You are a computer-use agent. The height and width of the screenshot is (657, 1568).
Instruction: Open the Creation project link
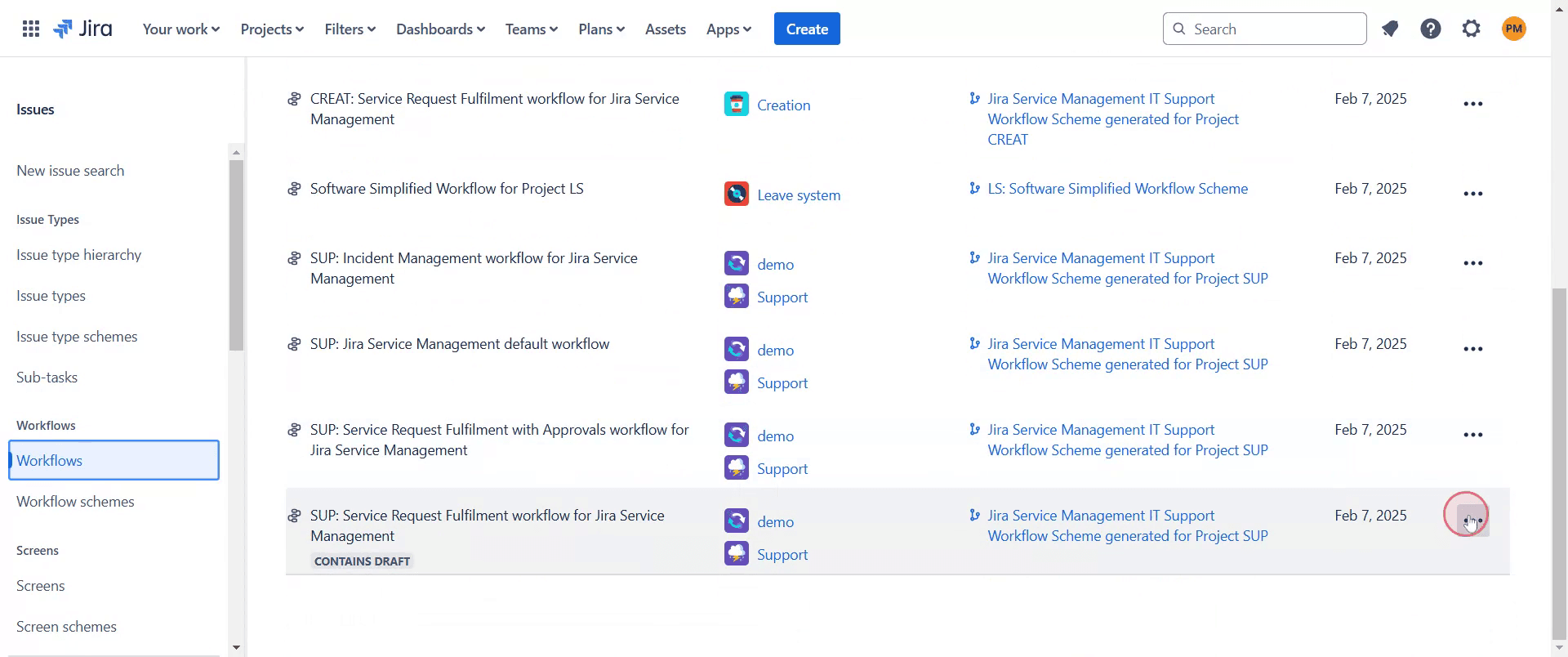783,105
